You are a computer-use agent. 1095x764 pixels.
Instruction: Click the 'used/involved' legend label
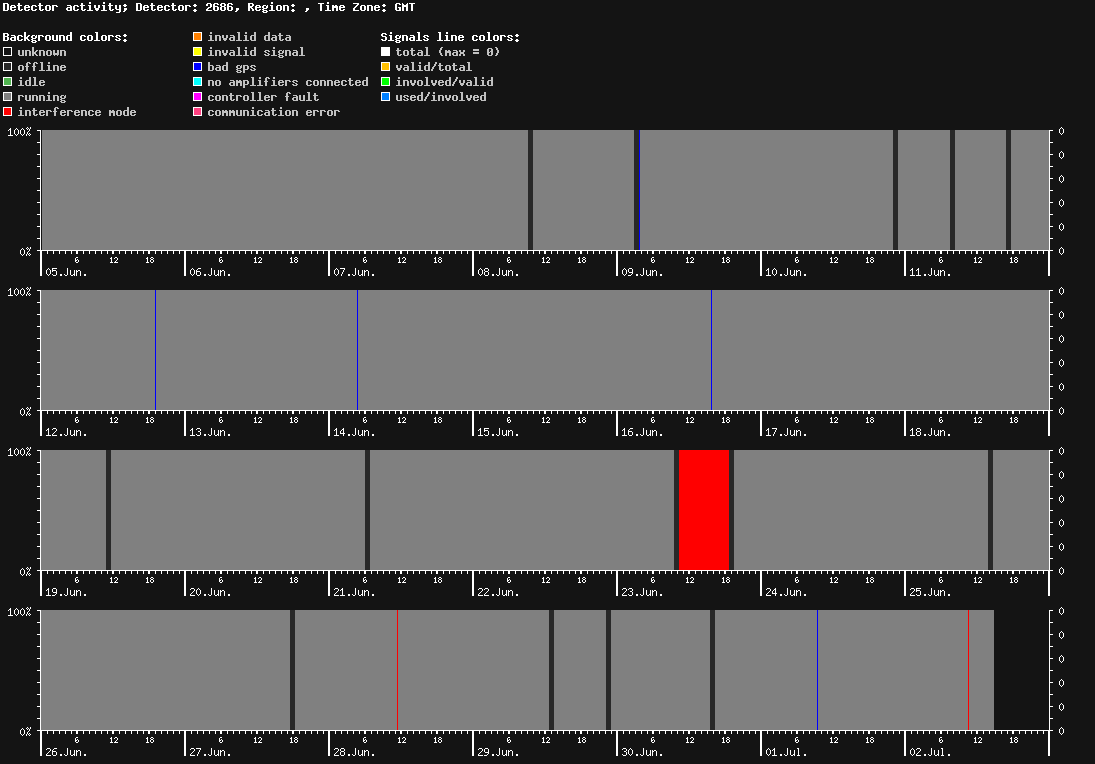coord(441,97)
